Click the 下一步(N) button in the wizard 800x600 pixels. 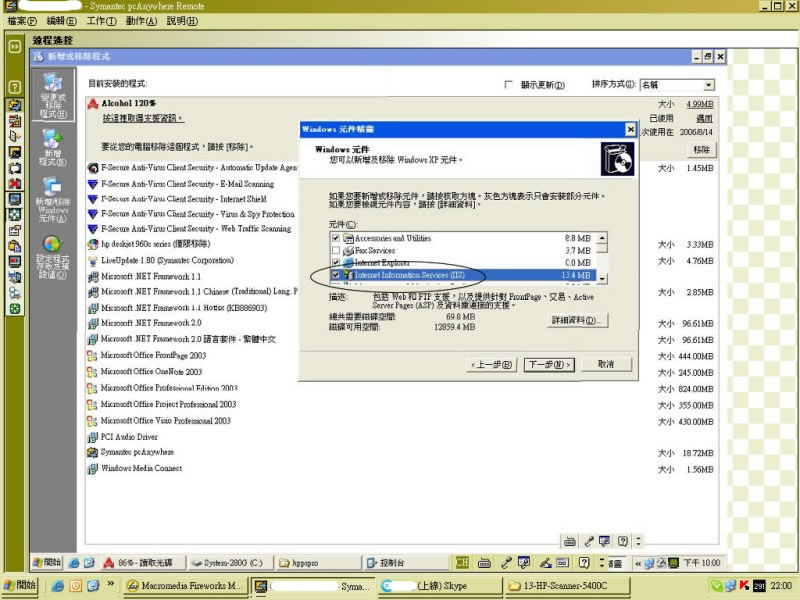click(x=549, y=365)
